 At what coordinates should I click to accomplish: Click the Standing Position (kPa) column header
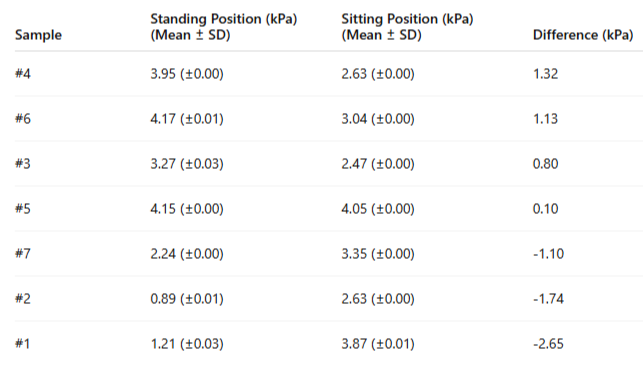tap(223, 27)
